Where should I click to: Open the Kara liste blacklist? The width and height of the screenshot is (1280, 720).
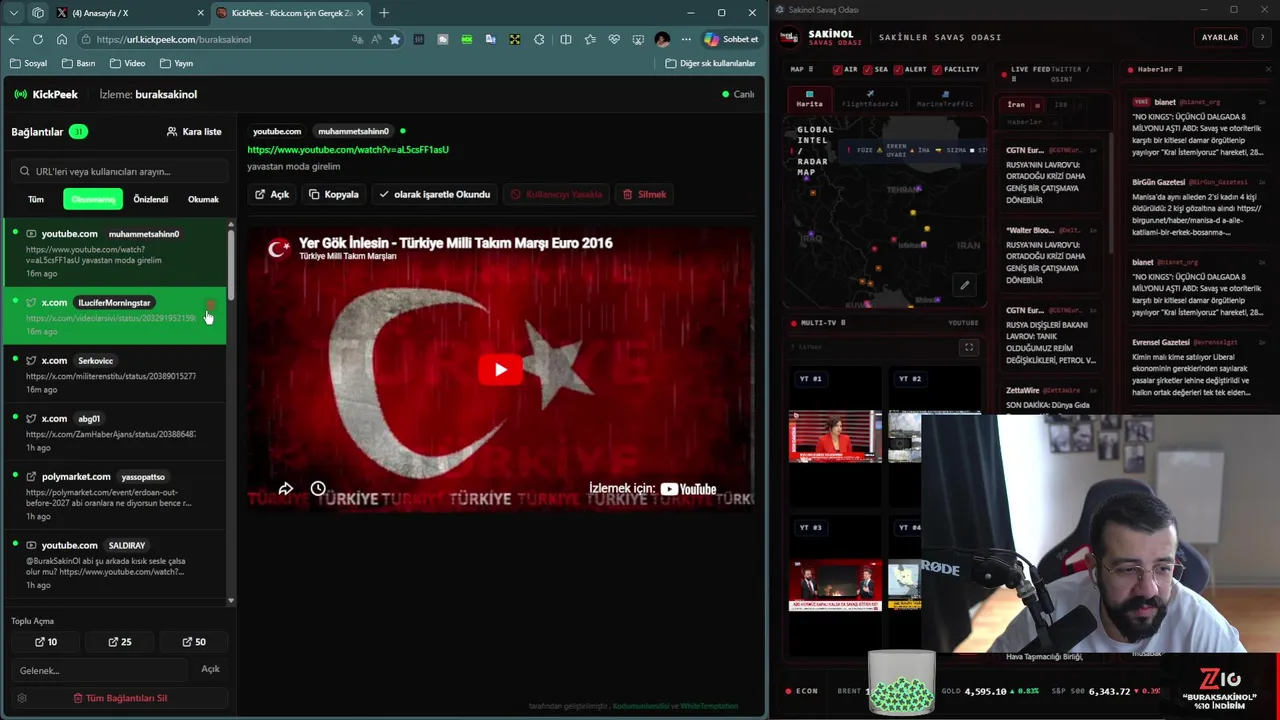coord(194,131)
